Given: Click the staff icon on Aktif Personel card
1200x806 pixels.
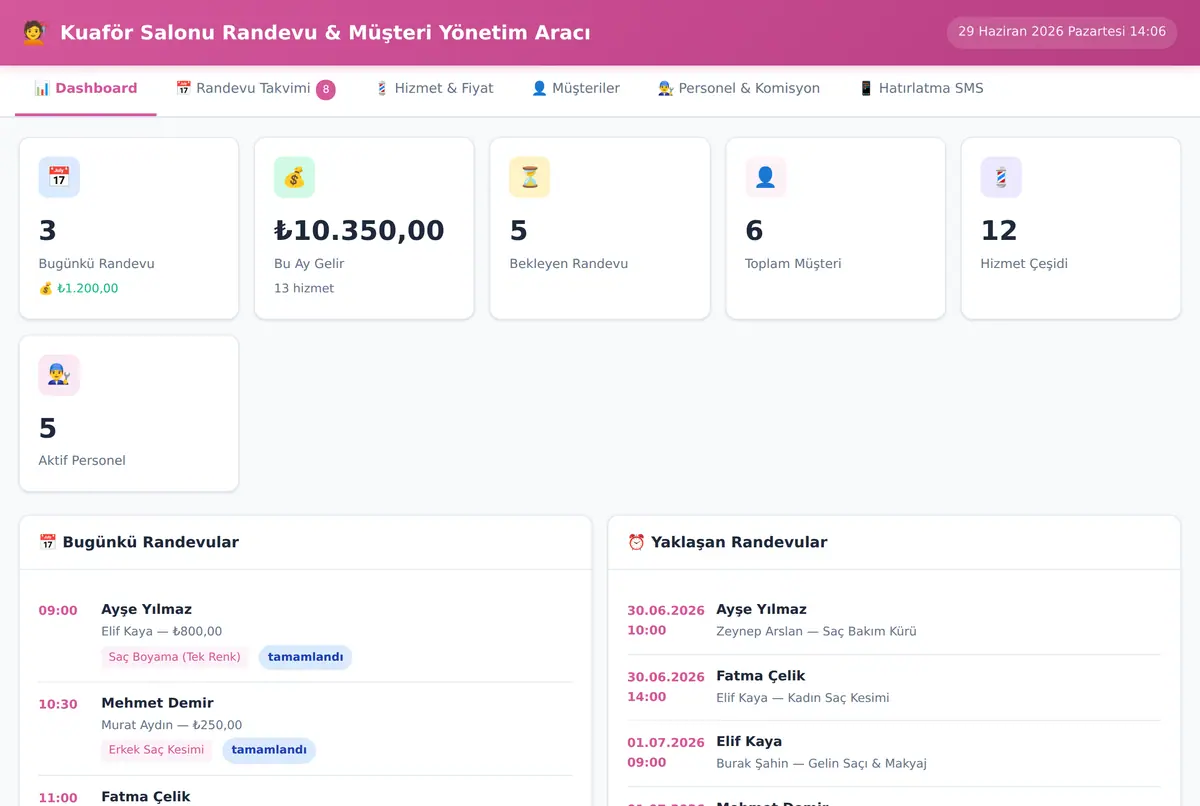Looking at the screenshot, I should tap(59, 375).
